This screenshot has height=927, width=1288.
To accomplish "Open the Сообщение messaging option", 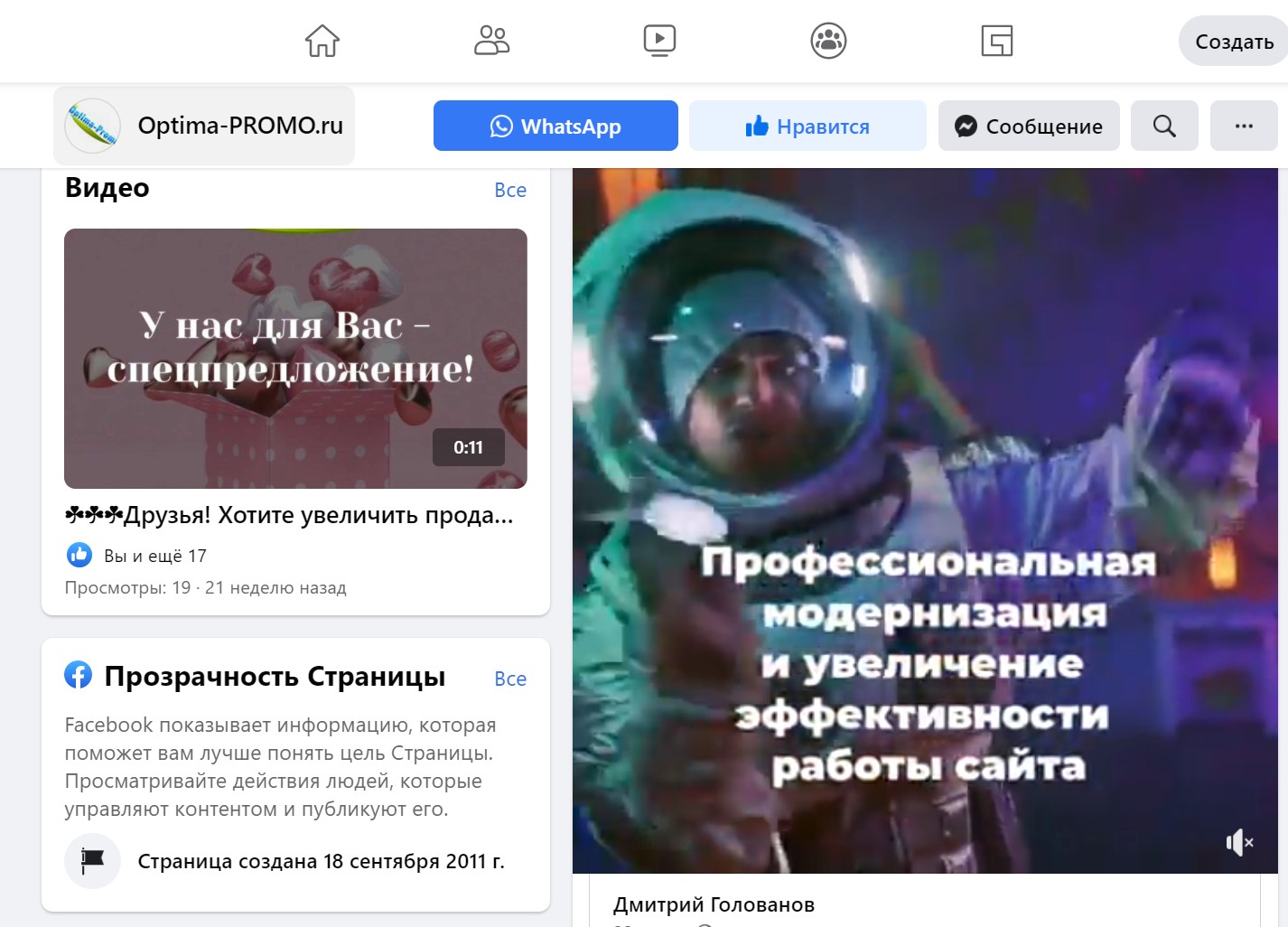I will [x=1029, y=126].
